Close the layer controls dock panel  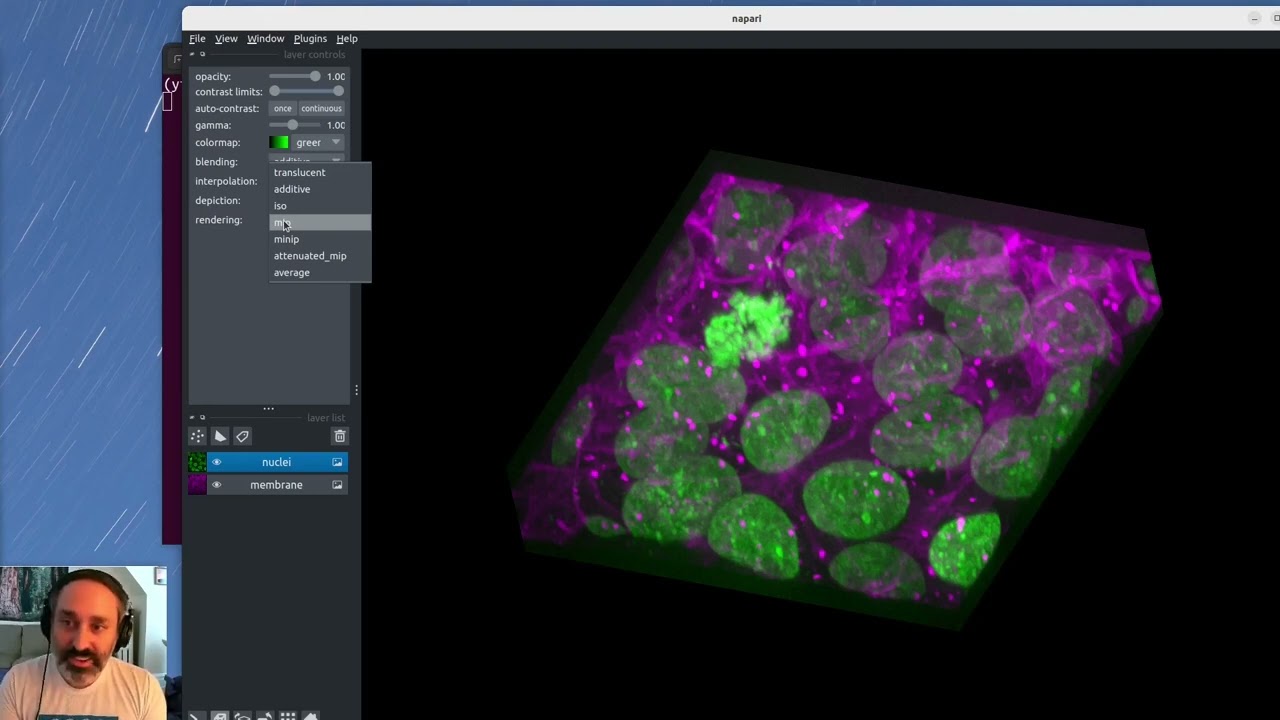(192, 54)
